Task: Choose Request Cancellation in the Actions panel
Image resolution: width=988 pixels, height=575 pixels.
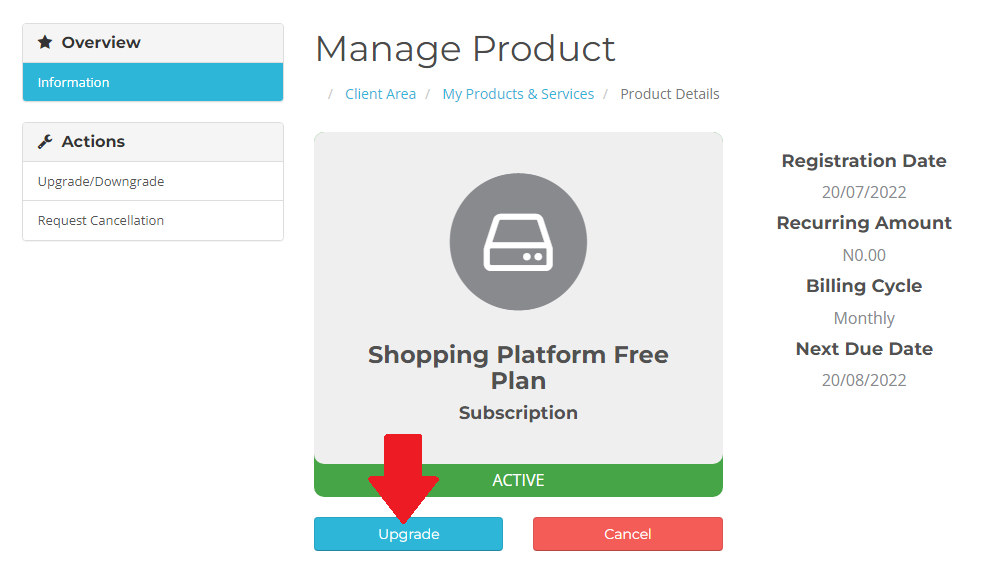Action: click(x=101, y=220)
